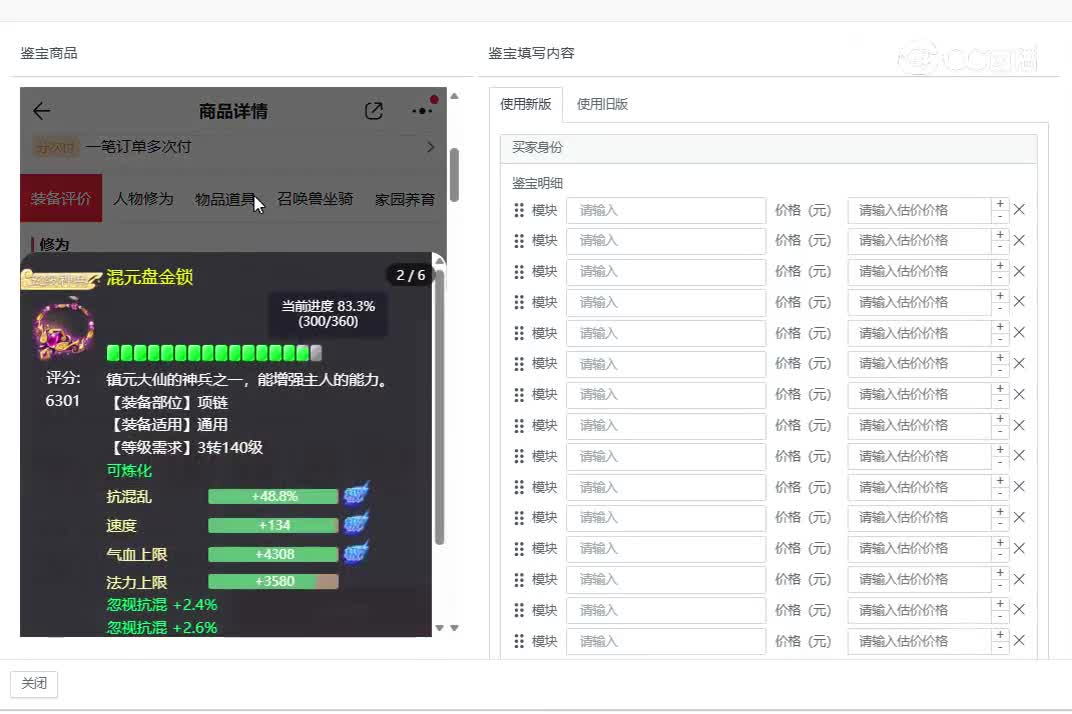
Task: Click the green 当前进度 segmented progress bar
Action: click(214, 353)
